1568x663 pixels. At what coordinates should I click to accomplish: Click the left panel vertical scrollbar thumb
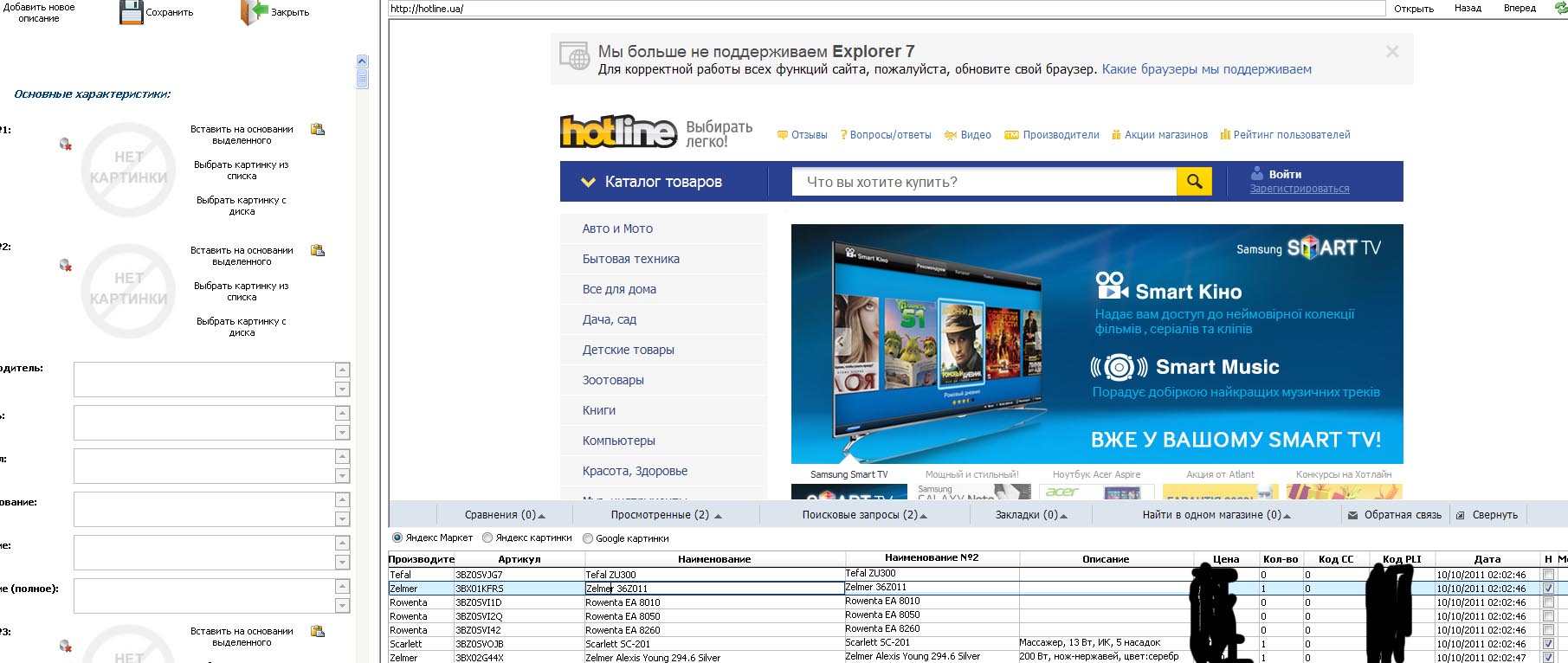[x=362, y=79]
